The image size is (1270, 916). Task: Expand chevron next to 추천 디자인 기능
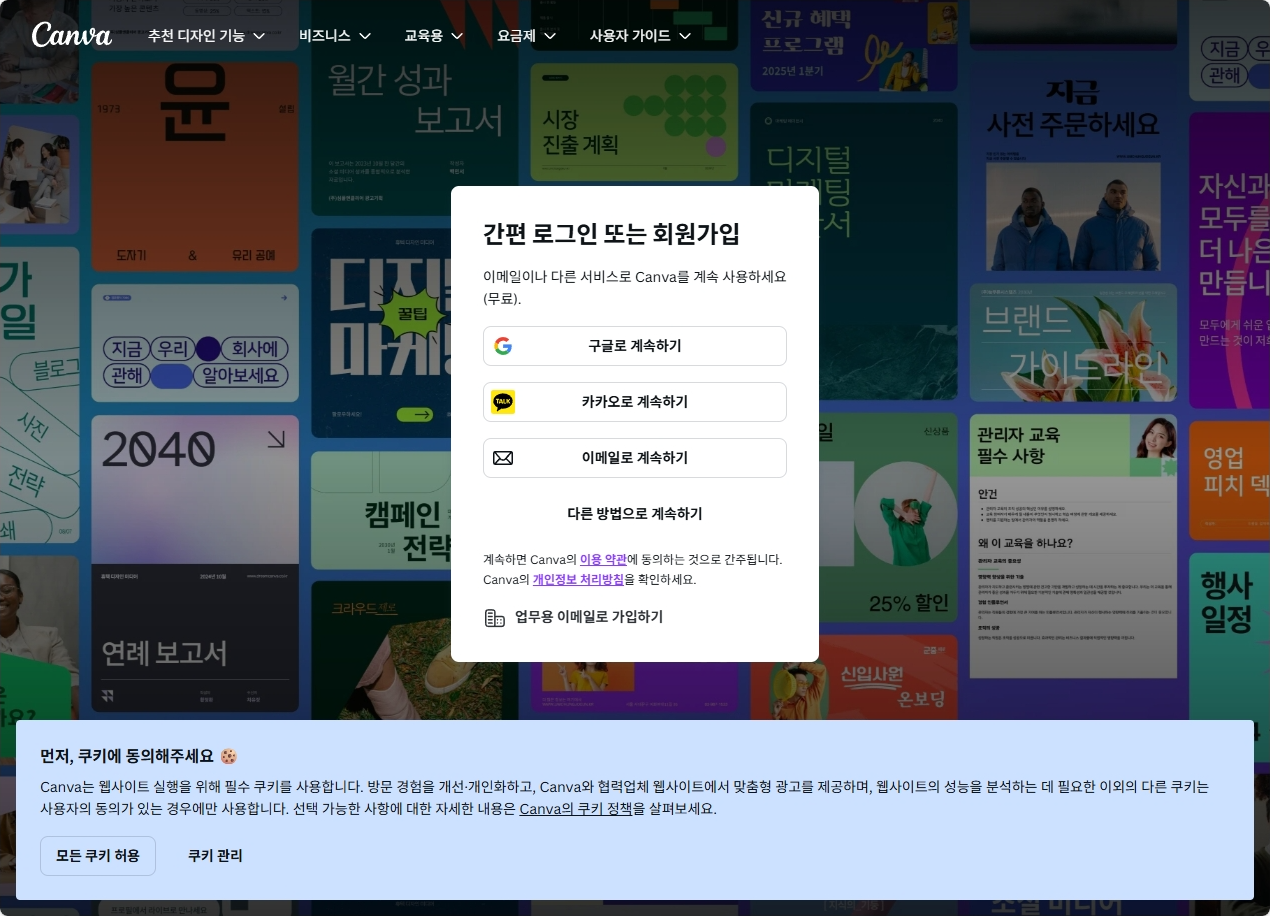coord(259,36)
